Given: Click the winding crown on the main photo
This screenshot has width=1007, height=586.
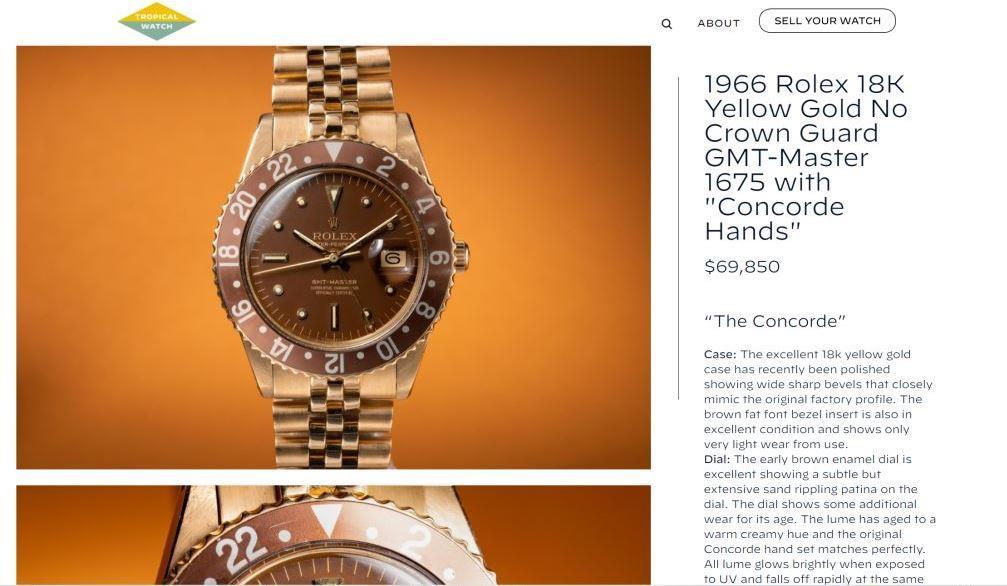Looking at the screenshot, I should click(462, 256).
